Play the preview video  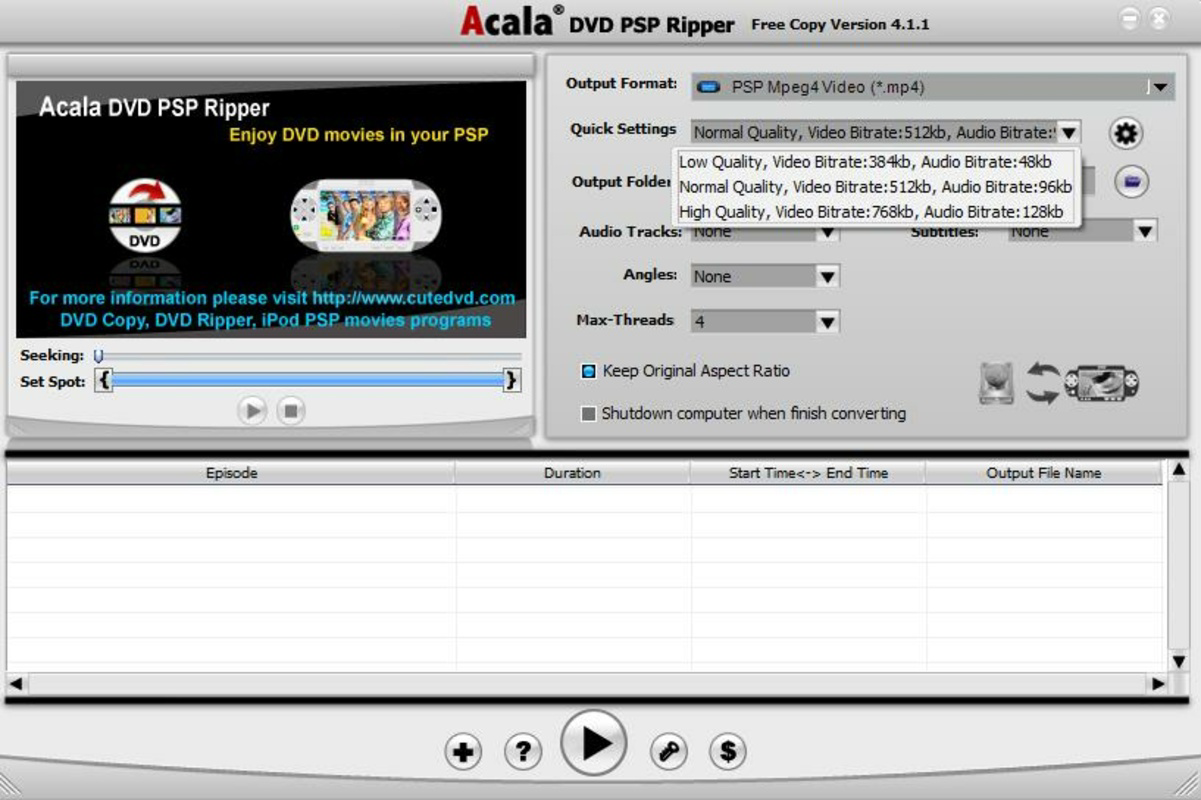(x=252, y=410)
